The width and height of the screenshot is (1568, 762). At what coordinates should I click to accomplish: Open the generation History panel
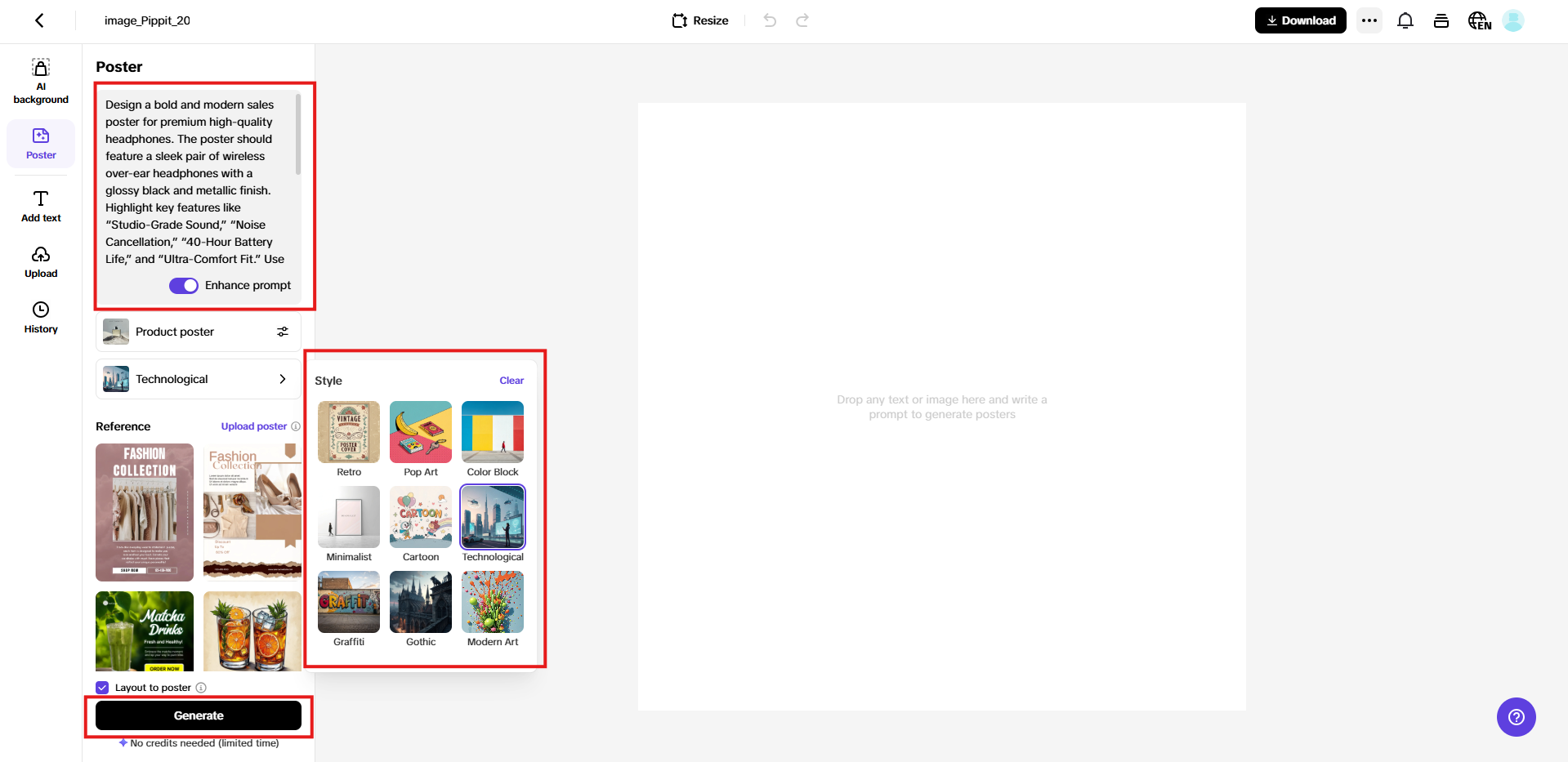click(40, 317)
